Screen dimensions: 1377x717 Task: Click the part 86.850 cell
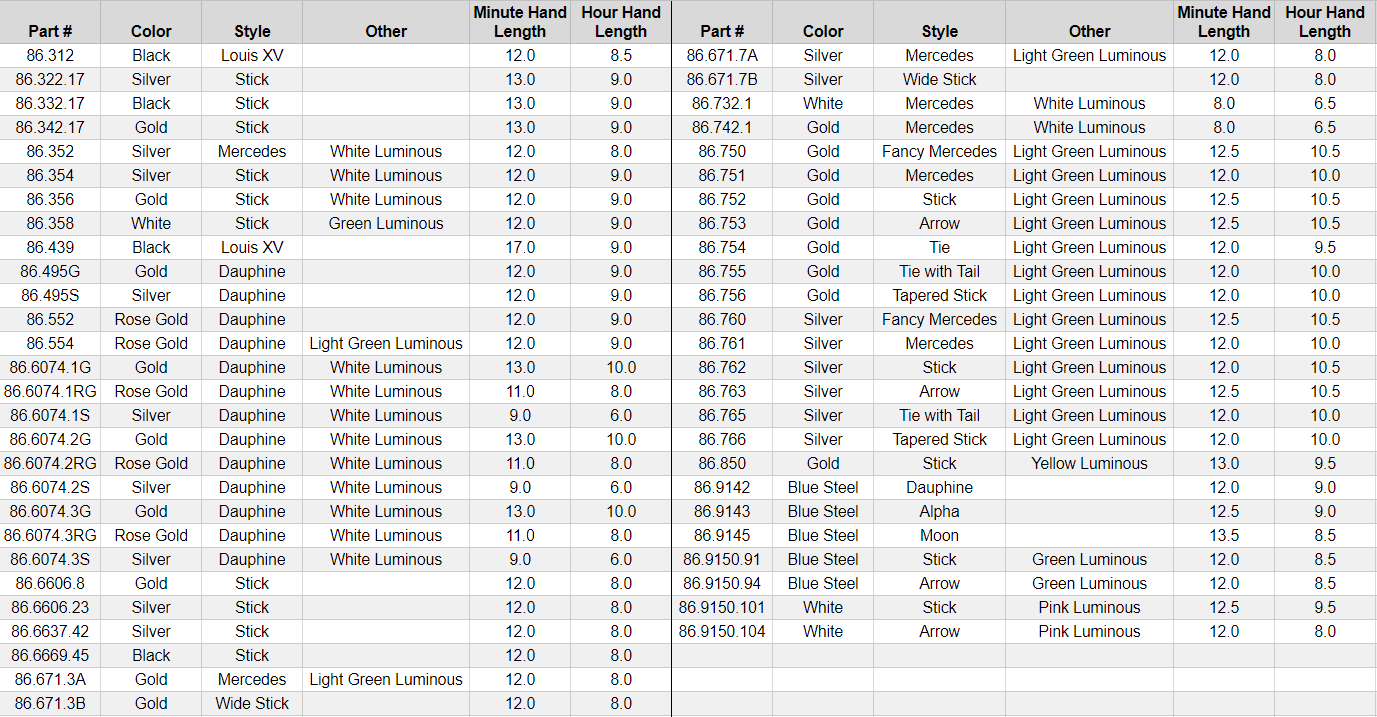[x=722, y=464]
